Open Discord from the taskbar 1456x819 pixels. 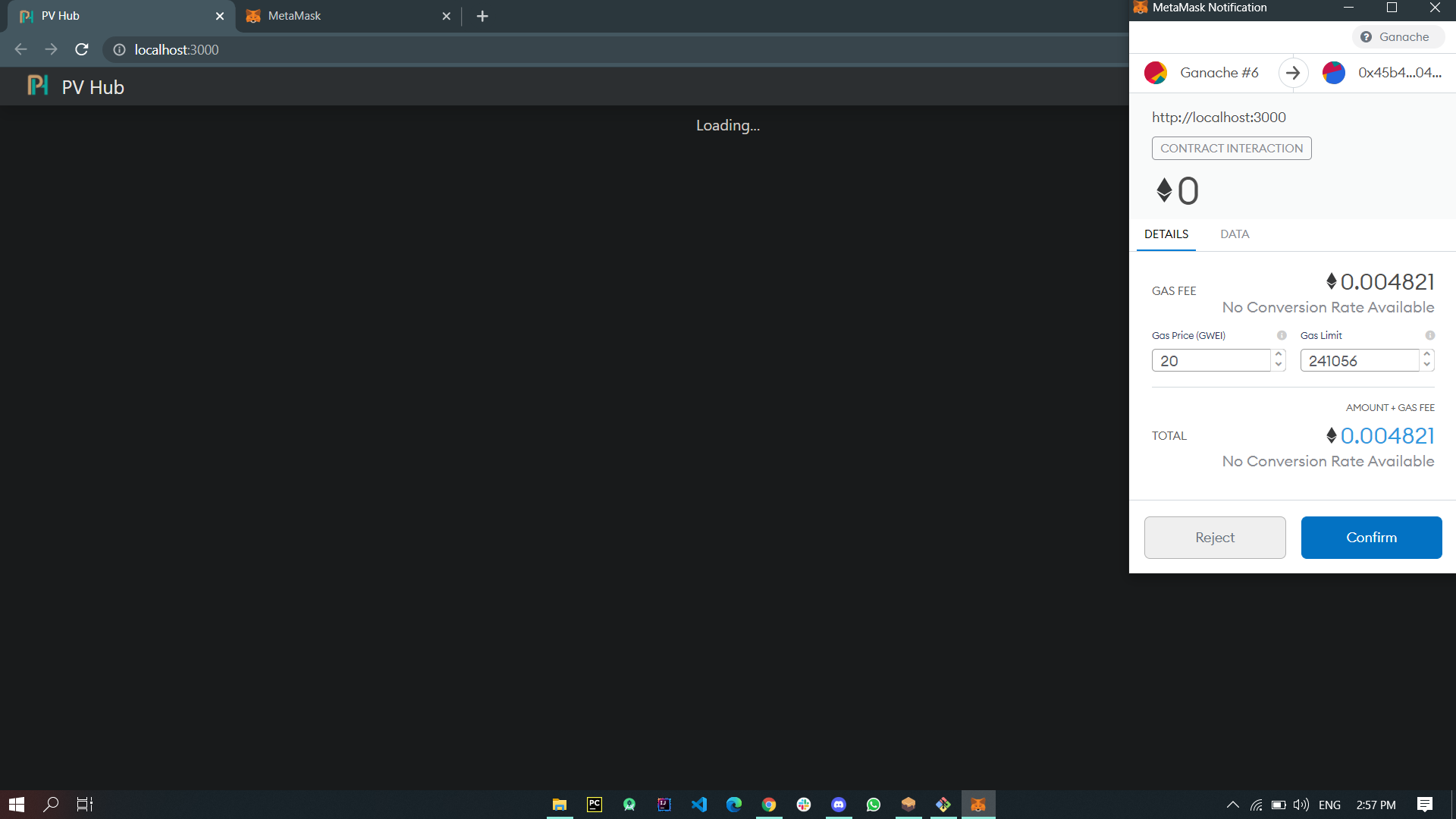tap(839, 804)
